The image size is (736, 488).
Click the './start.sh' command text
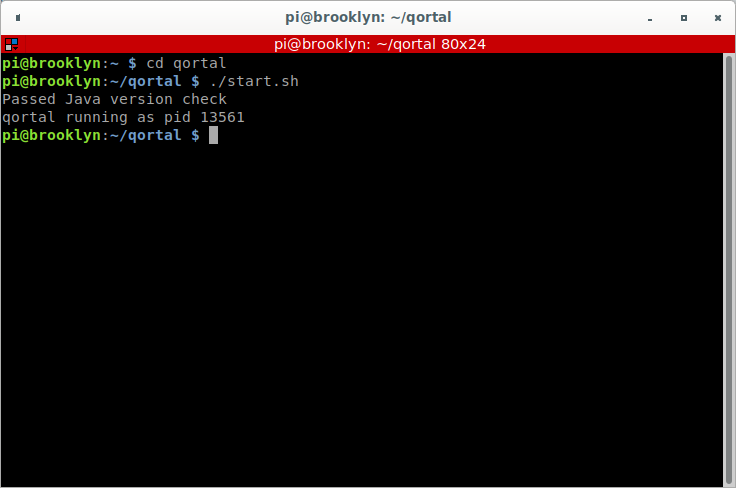(254, 81)
